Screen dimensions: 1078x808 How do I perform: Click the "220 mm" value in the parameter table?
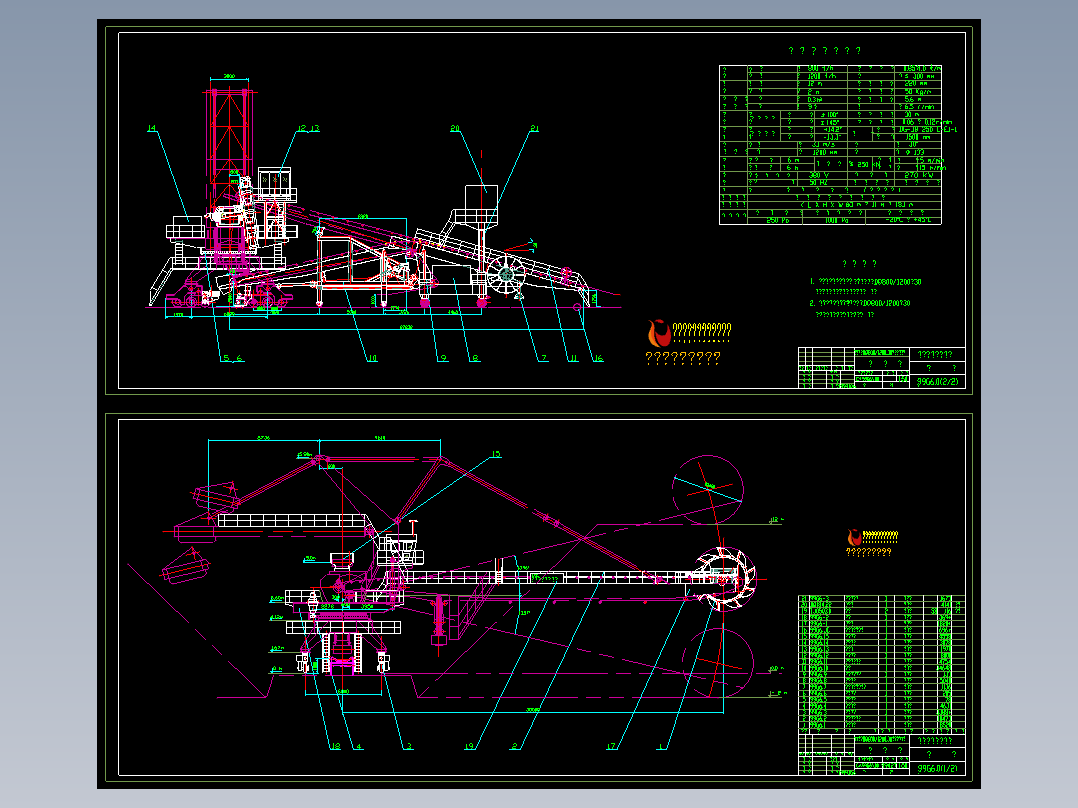pos(916,83)
